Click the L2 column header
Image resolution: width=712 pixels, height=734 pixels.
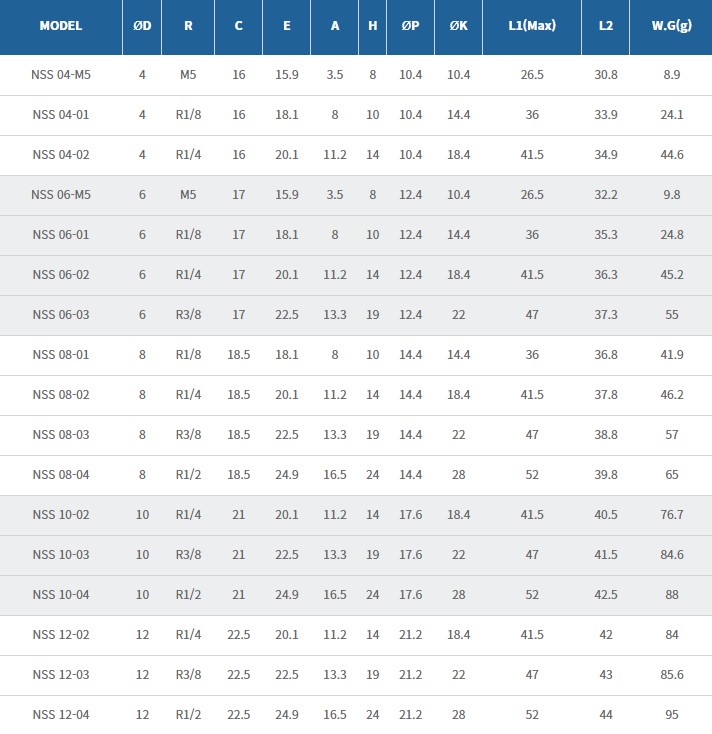point(606,26)
